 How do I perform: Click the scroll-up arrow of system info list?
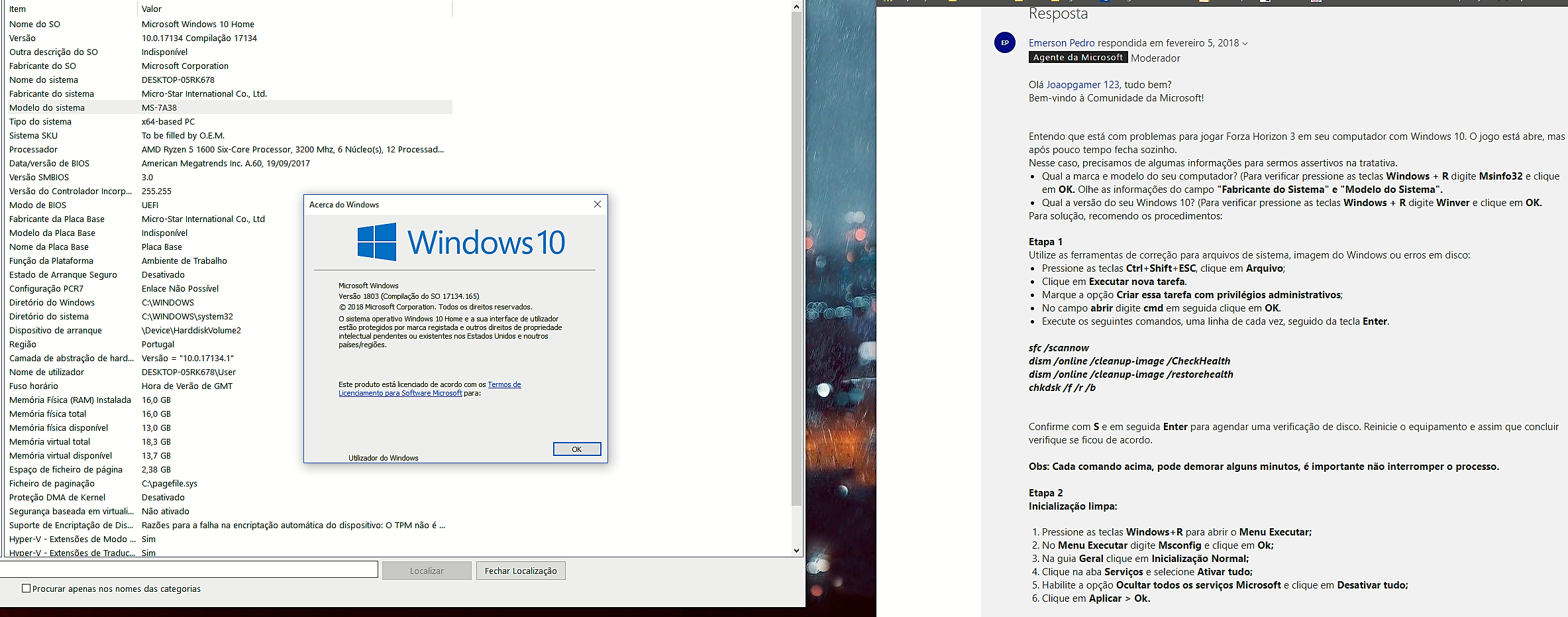(x=797, y=7)
